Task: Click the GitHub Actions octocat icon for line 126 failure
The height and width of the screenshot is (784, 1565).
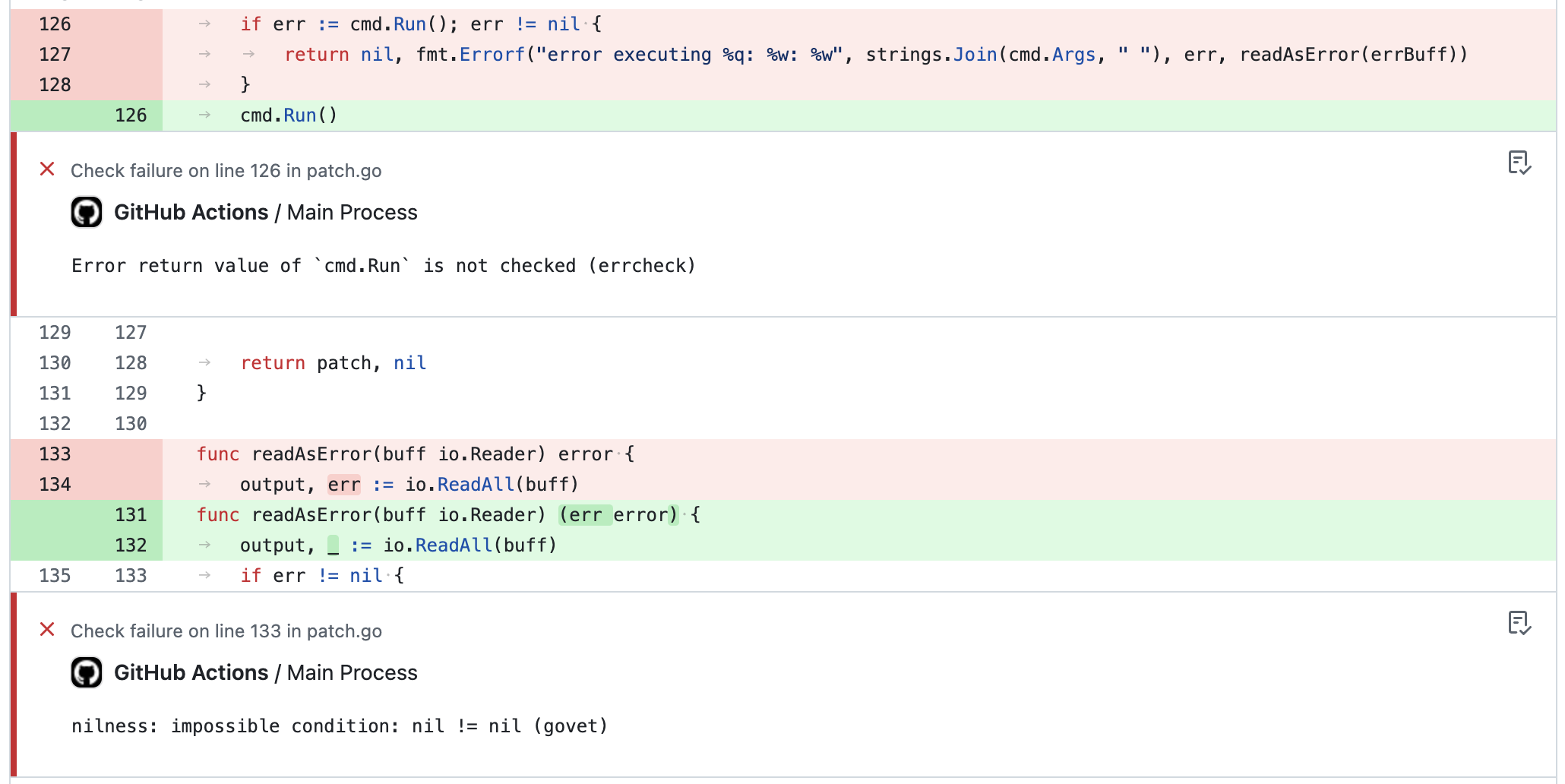Action: pos(86,212)
